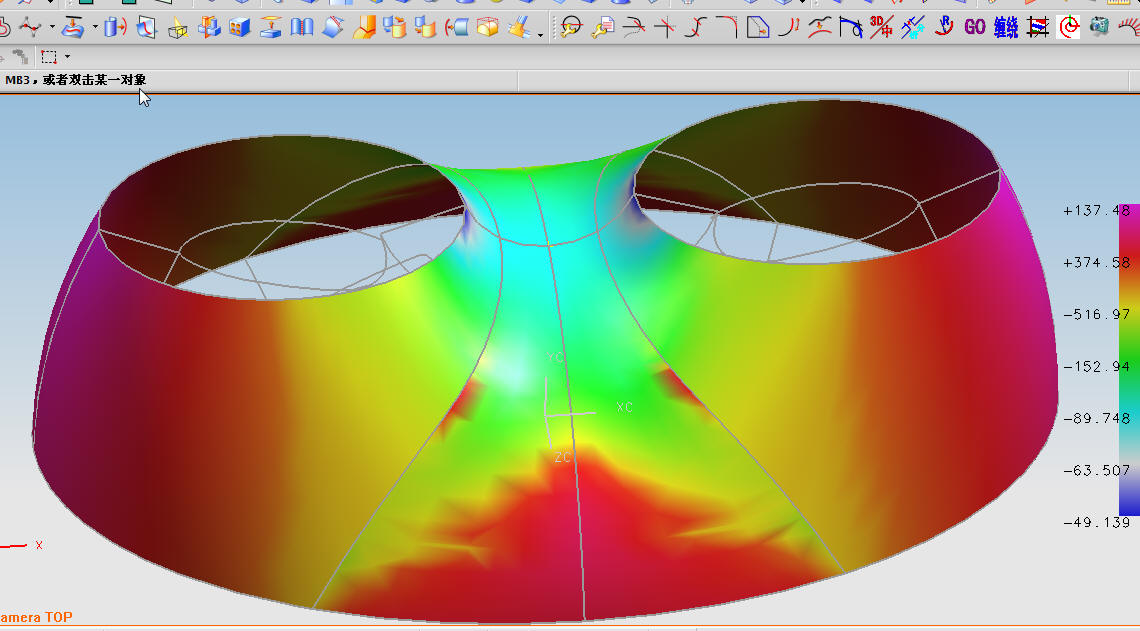Select the blue curve with a loop icon
1140x631 pixels.
click(851, 28)
